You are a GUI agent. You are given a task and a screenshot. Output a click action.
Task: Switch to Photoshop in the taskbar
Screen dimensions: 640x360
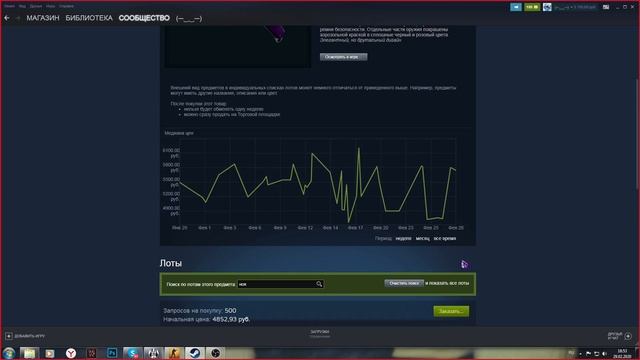point(112,353)
